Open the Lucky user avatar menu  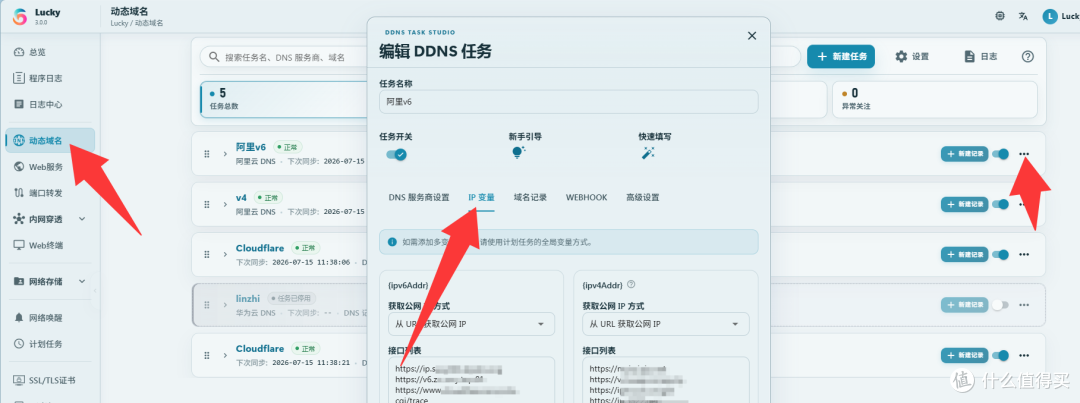[x=1050, y=17]
